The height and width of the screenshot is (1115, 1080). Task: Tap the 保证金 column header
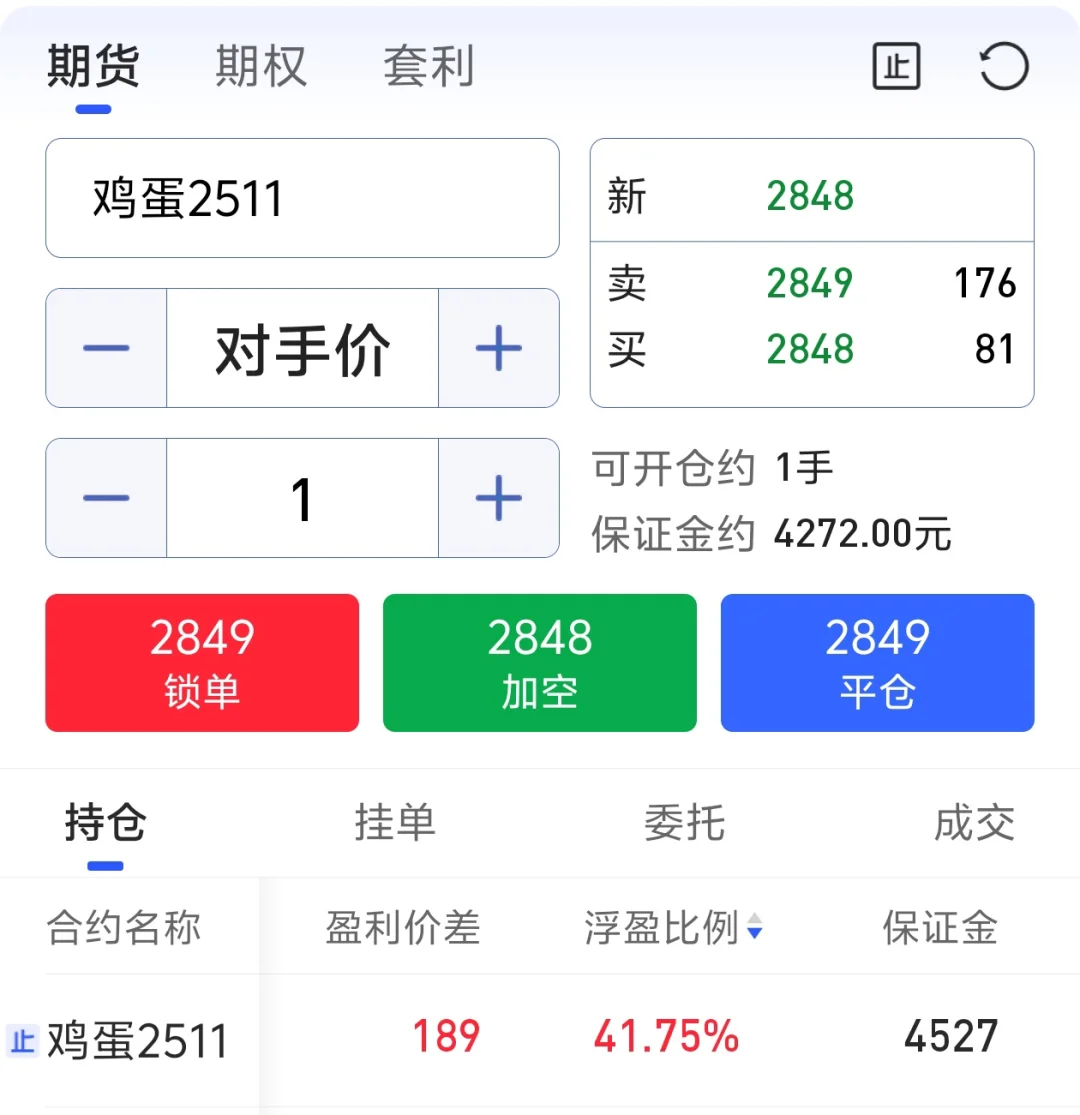tap(940, 927)
